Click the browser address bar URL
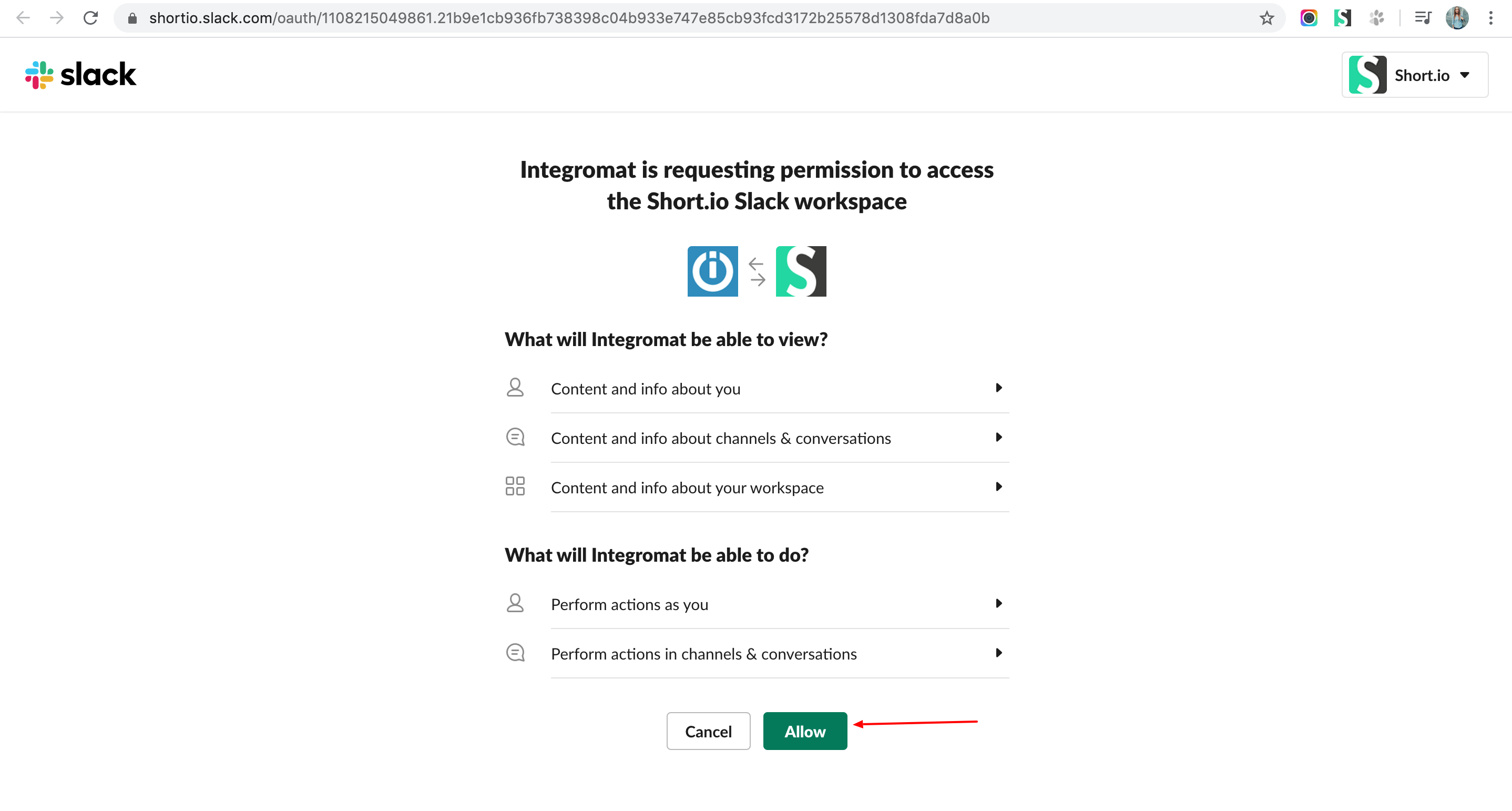This screenshot has height=811, width=1512. [x=569, y=18]
